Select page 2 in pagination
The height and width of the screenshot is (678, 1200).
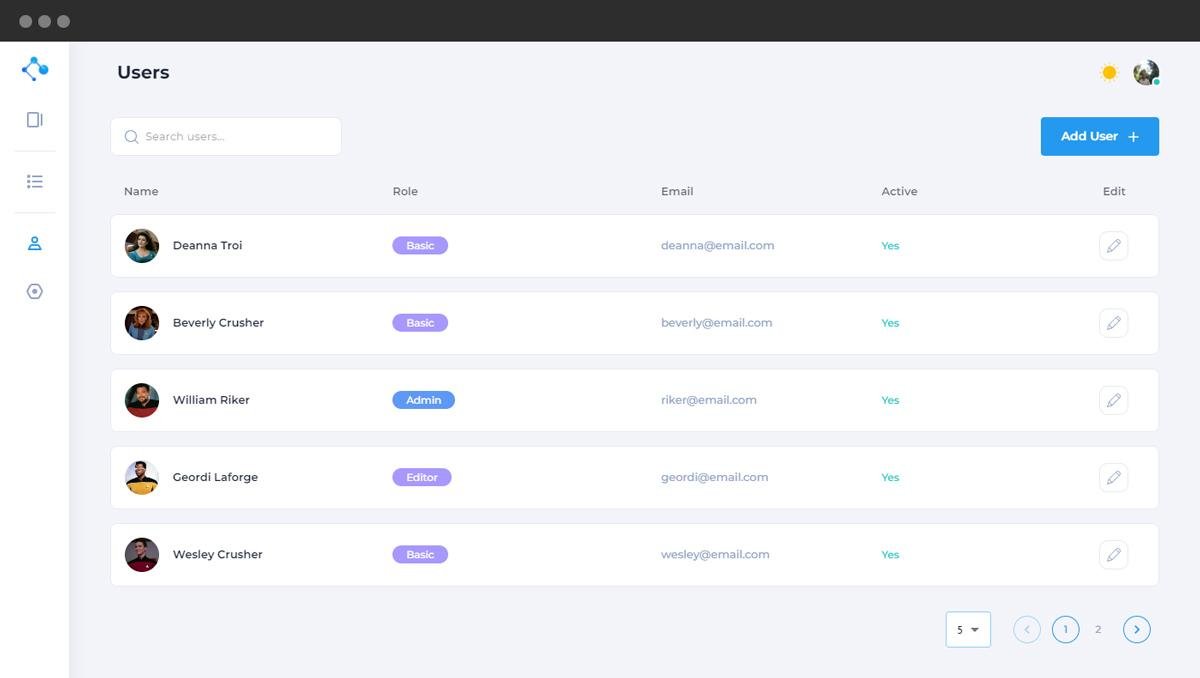tap(1098, 629)
